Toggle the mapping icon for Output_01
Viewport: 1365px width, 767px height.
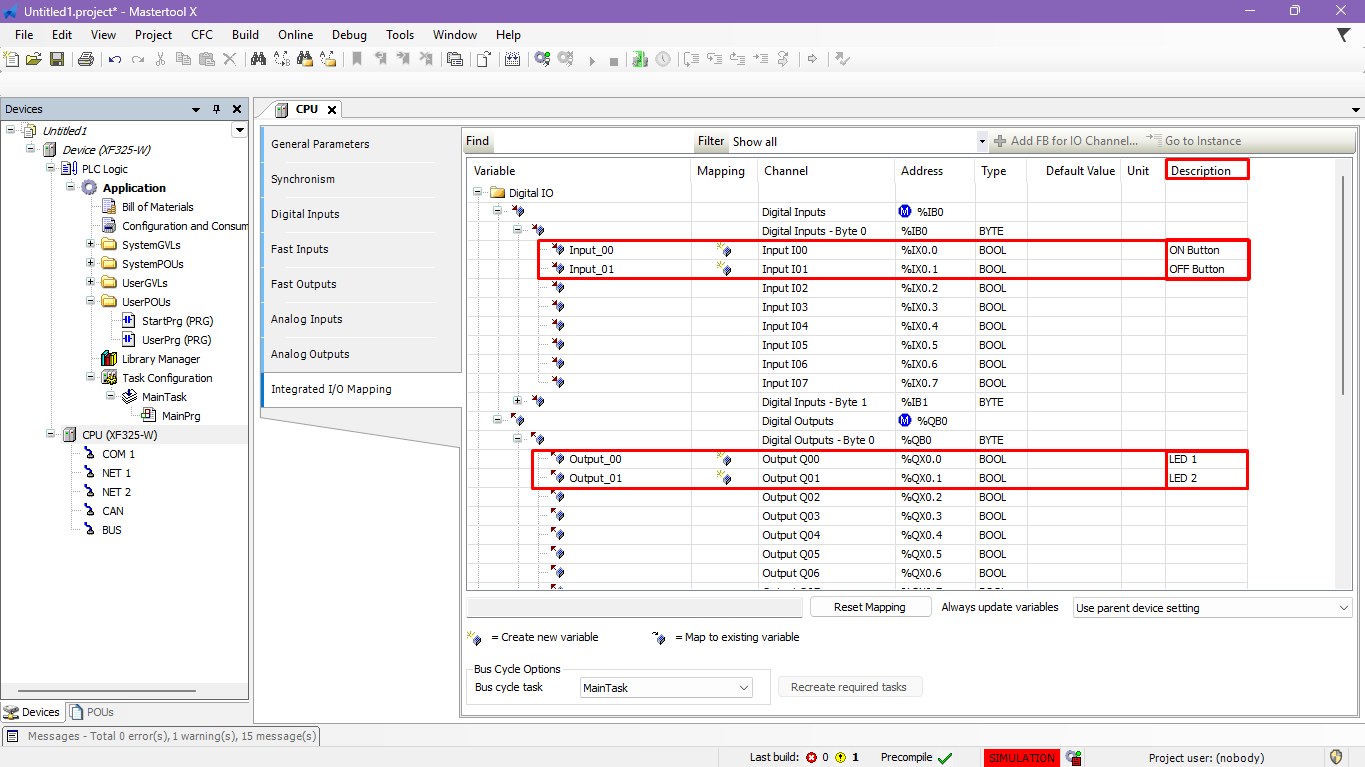724,478
